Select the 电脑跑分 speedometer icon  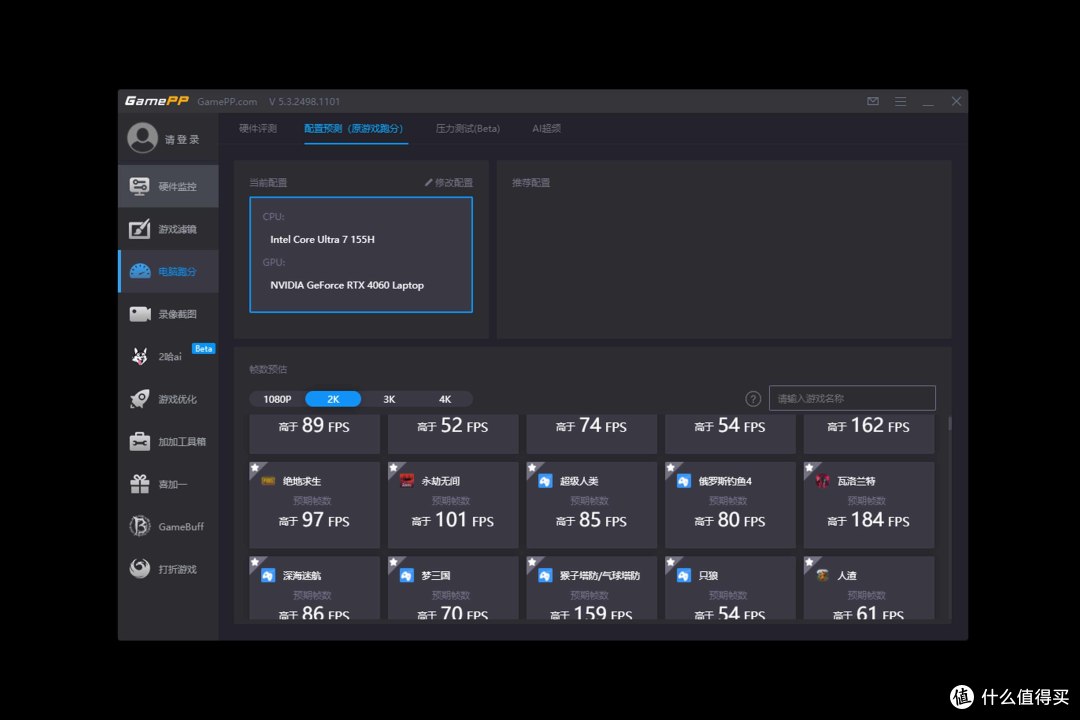[x=139, y=271]
